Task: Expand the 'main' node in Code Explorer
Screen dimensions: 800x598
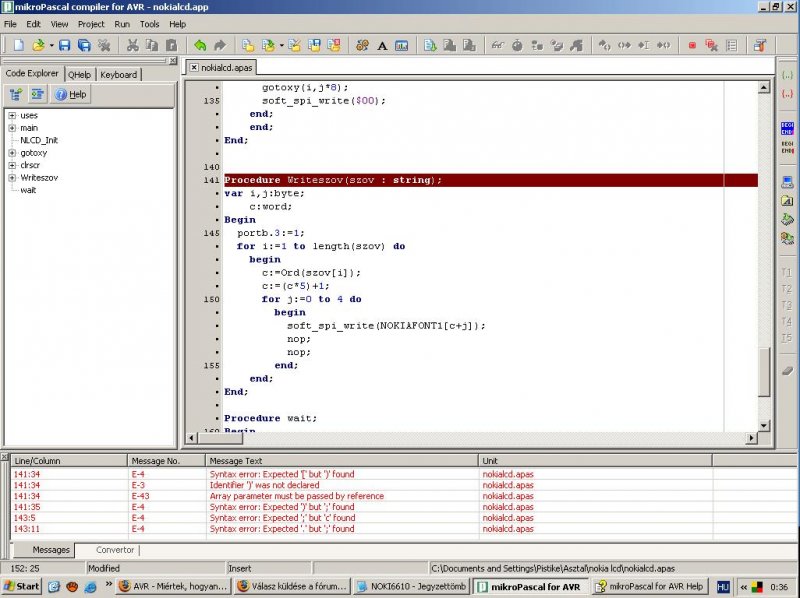Action: (x=12, y=128)
